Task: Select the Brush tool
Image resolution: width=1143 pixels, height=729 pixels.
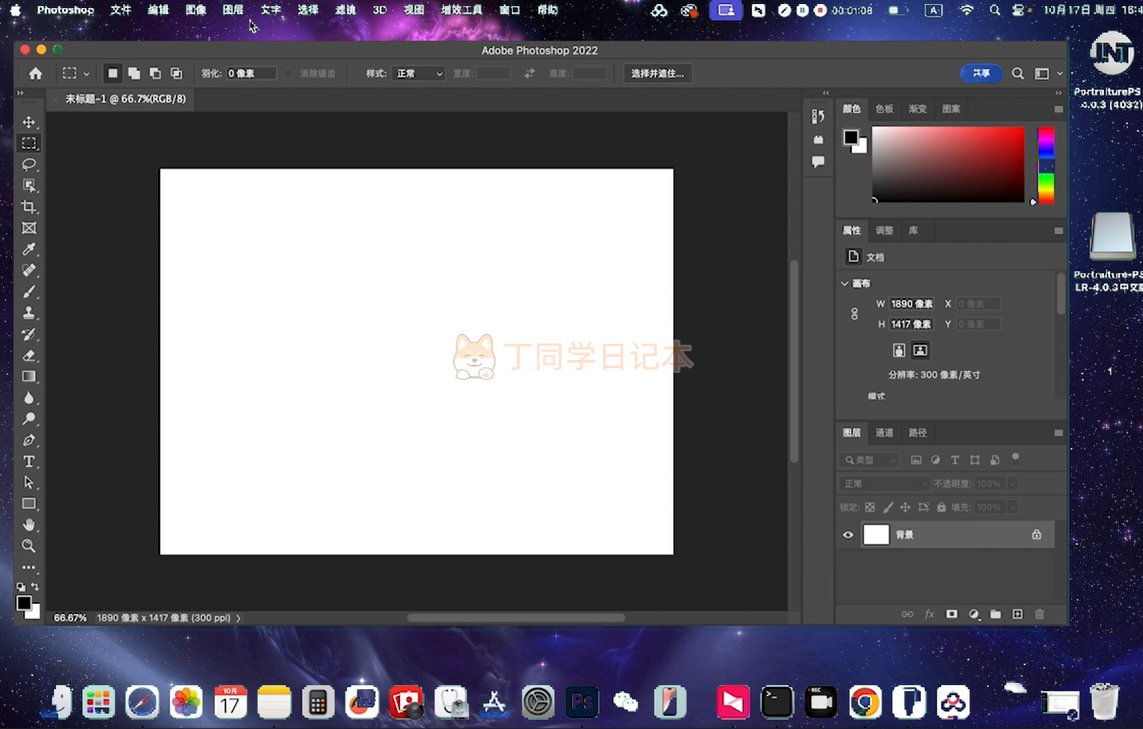Action: point(29,292)
